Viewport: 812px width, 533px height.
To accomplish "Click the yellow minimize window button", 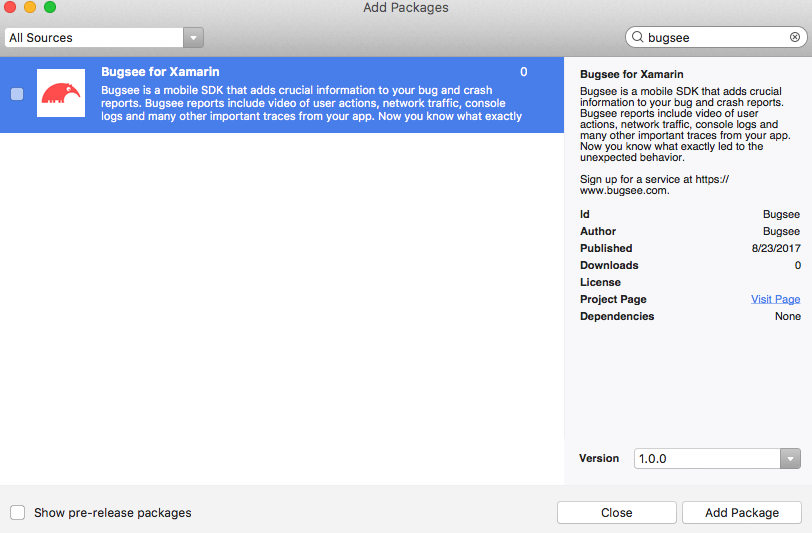I will click(30, 7).
